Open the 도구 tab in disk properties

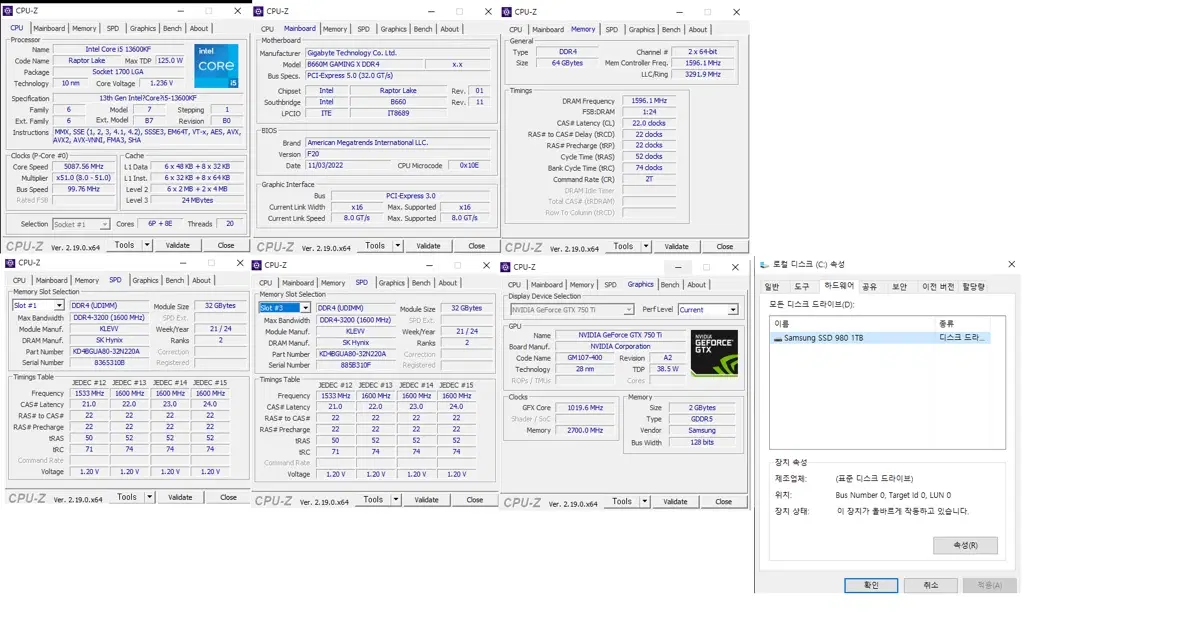802,287
